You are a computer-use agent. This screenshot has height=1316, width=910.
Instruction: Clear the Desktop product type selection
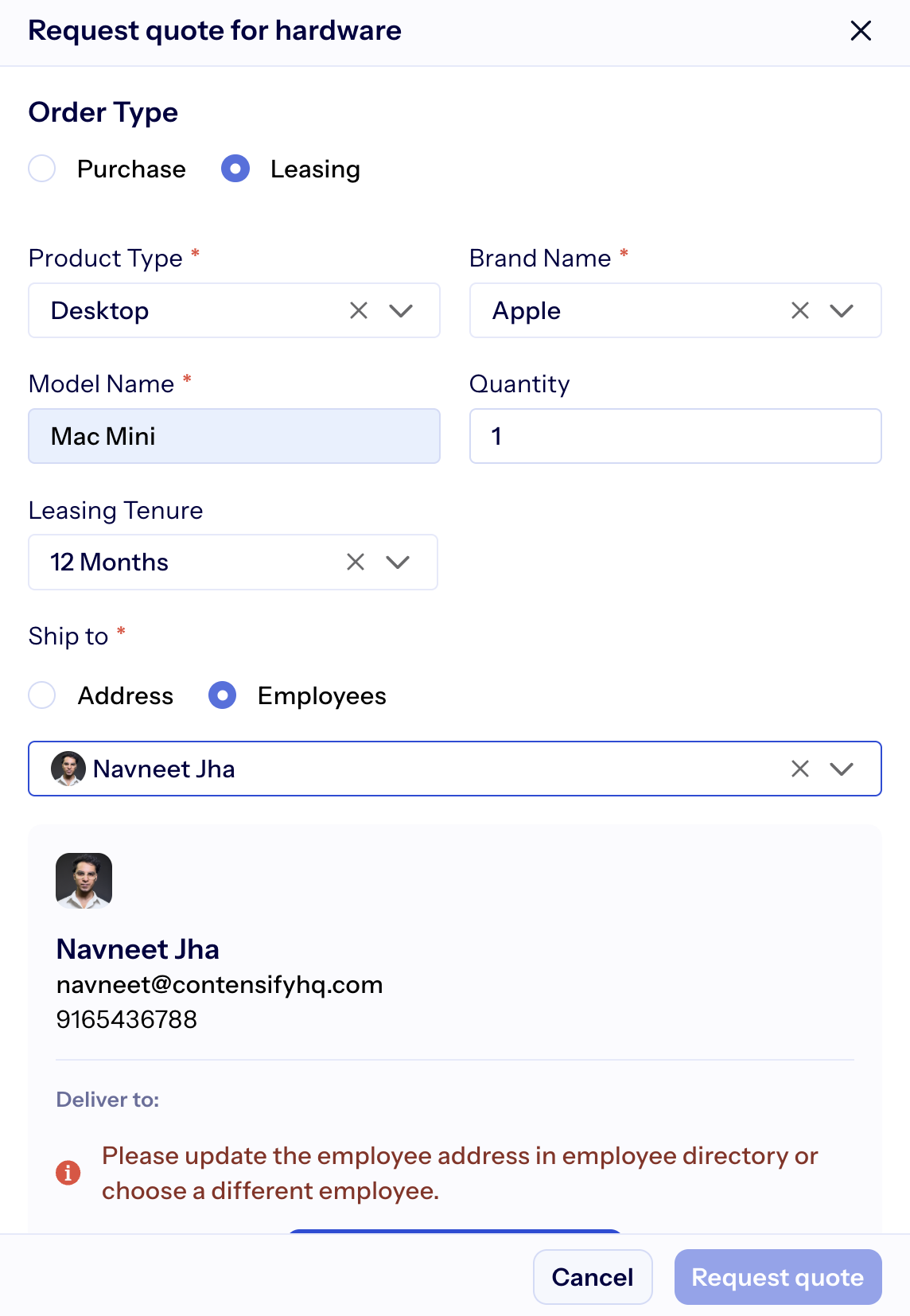tap(359, 310)
